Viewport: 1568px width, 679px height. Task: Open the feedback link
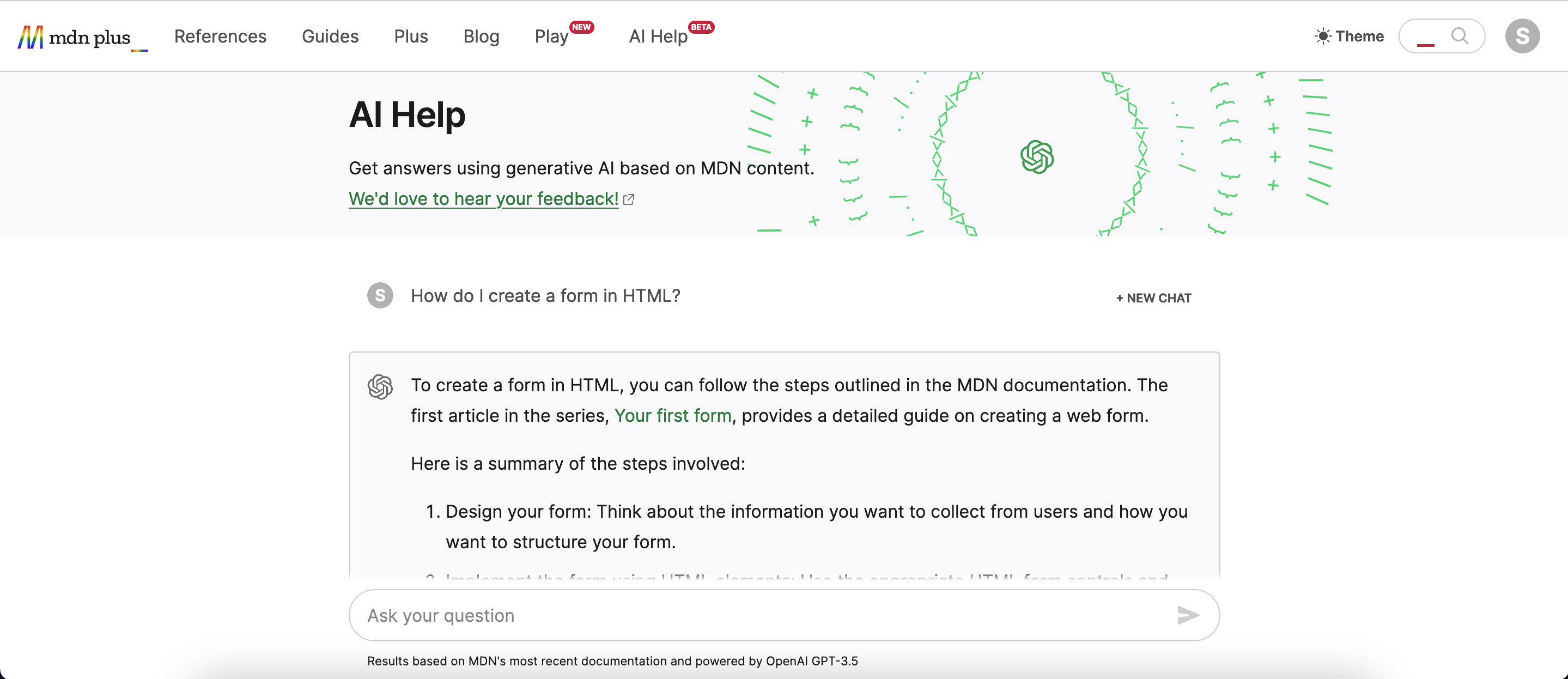483,199
